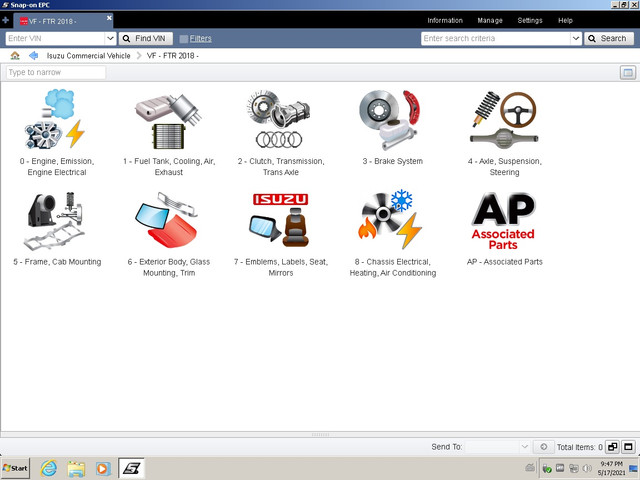This screenshot has height=480, width=640.
Task: Open the AP Associated Parts icon
Action: click(x=504, y=220)
